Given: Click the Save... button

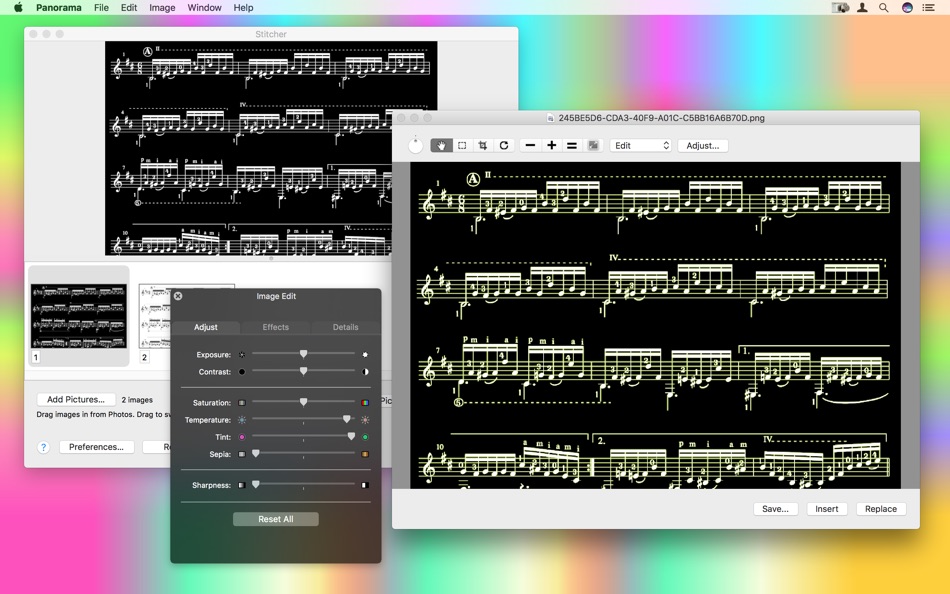Looking at the screenshot, I should pyautogui.click(x=776, y=509).
